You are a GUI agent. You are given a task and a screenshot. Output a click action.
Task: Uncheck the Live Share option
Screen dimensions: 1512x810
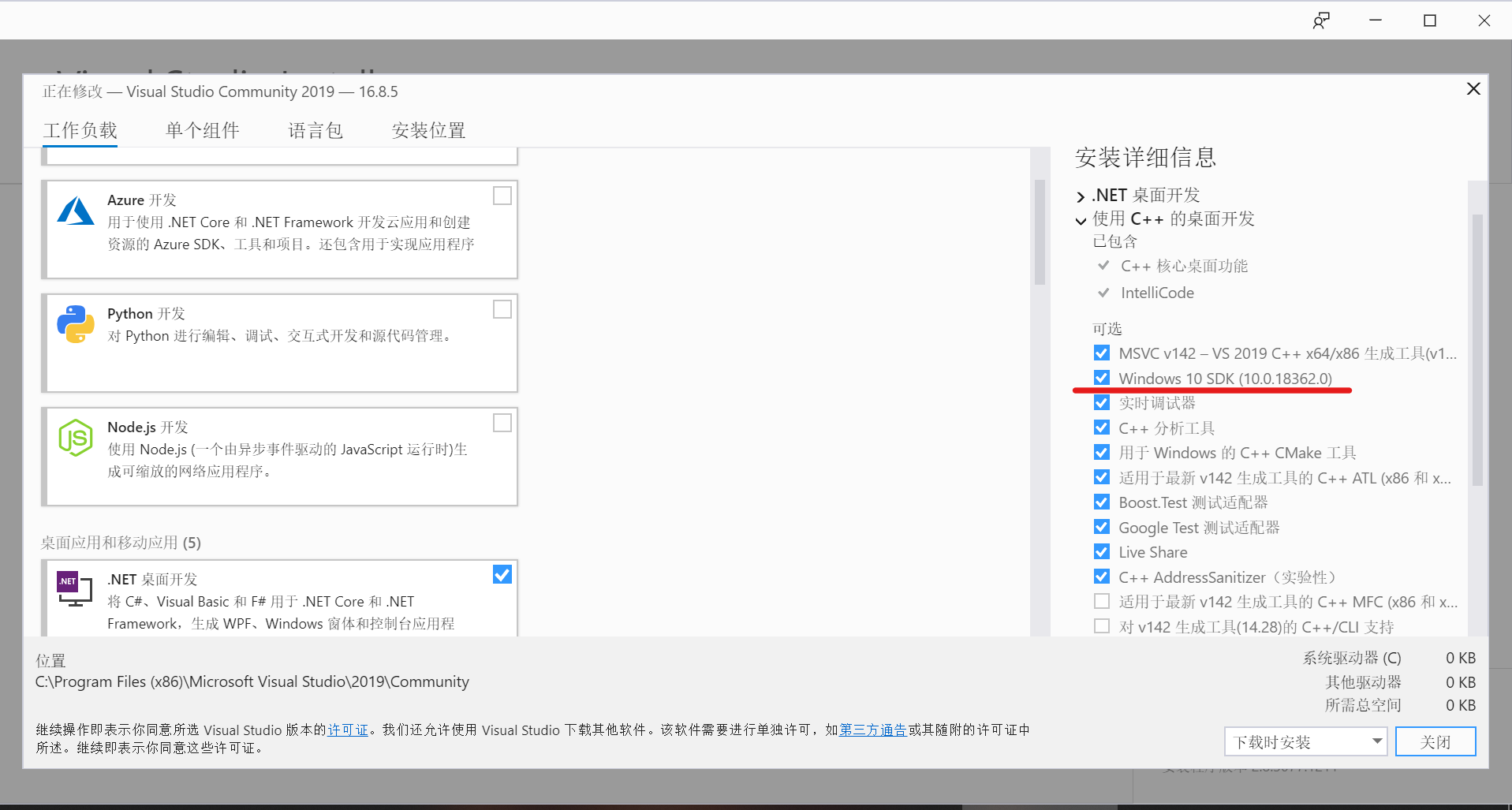(1102, 551)
